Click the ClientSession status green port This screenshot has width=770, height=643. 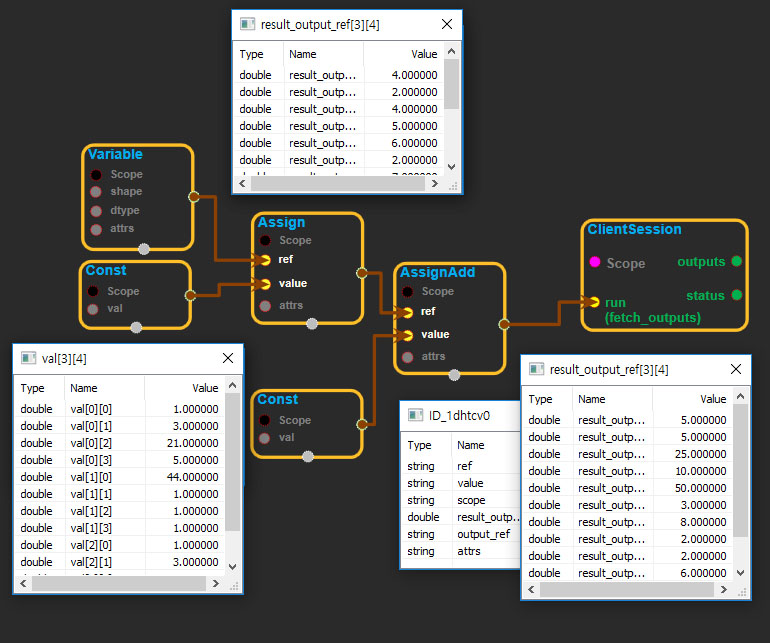[736, 295]
